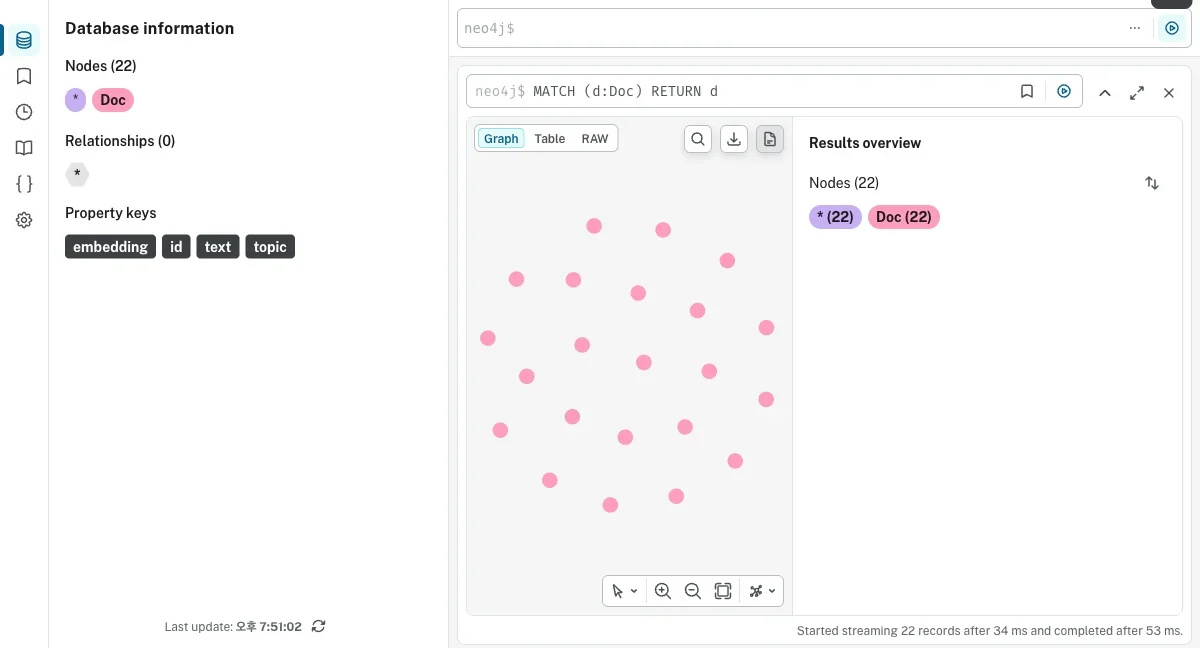Screen dimensions: 1200x648
Task: Select the * (22) chip in Results overview
Action: [835, 217]
